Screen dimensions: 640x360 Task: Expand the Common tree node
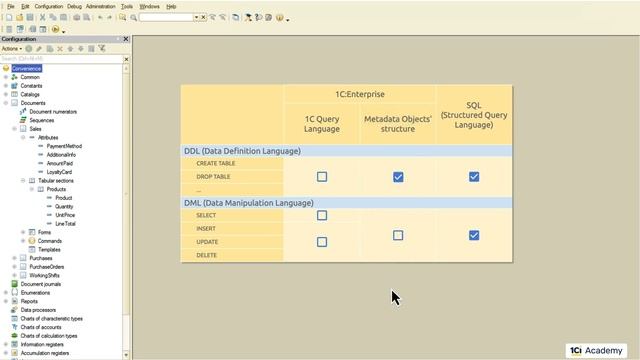[x=6, y=77]
